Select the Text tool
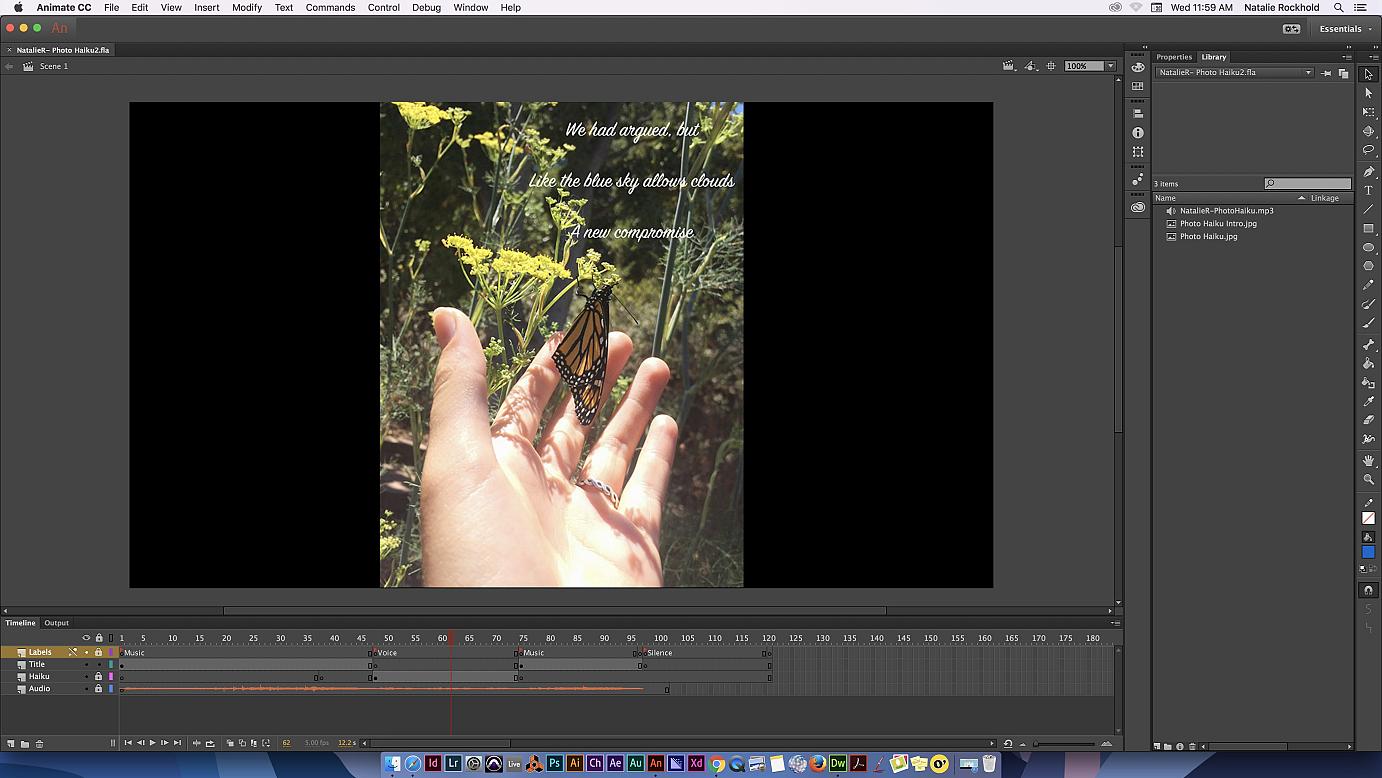 1368,190
